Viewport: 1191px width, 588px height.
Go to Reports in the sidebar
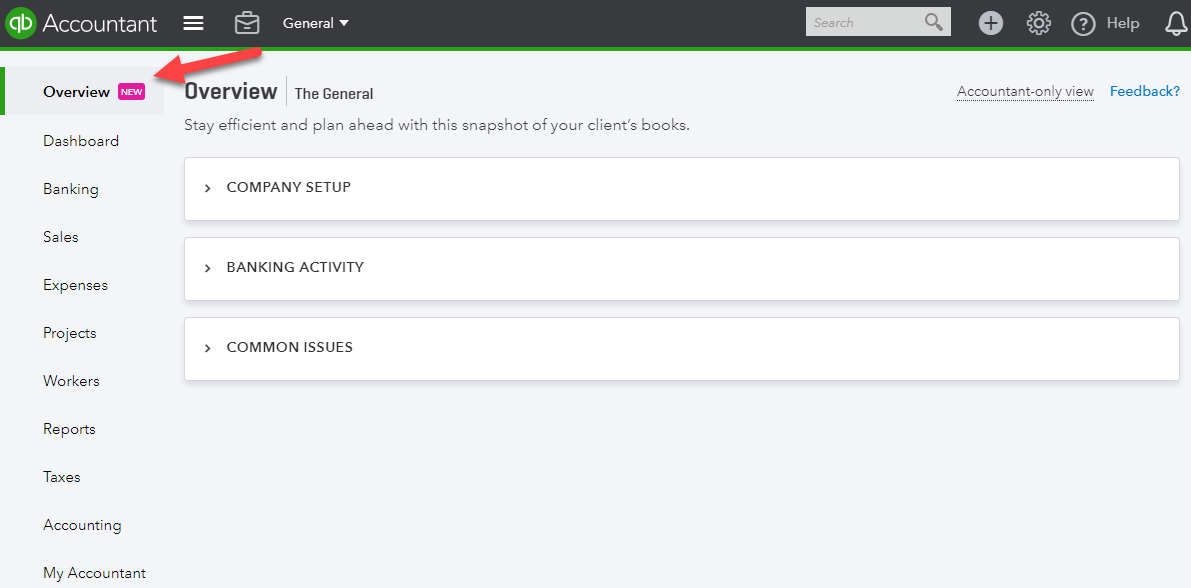pos(70,429)
